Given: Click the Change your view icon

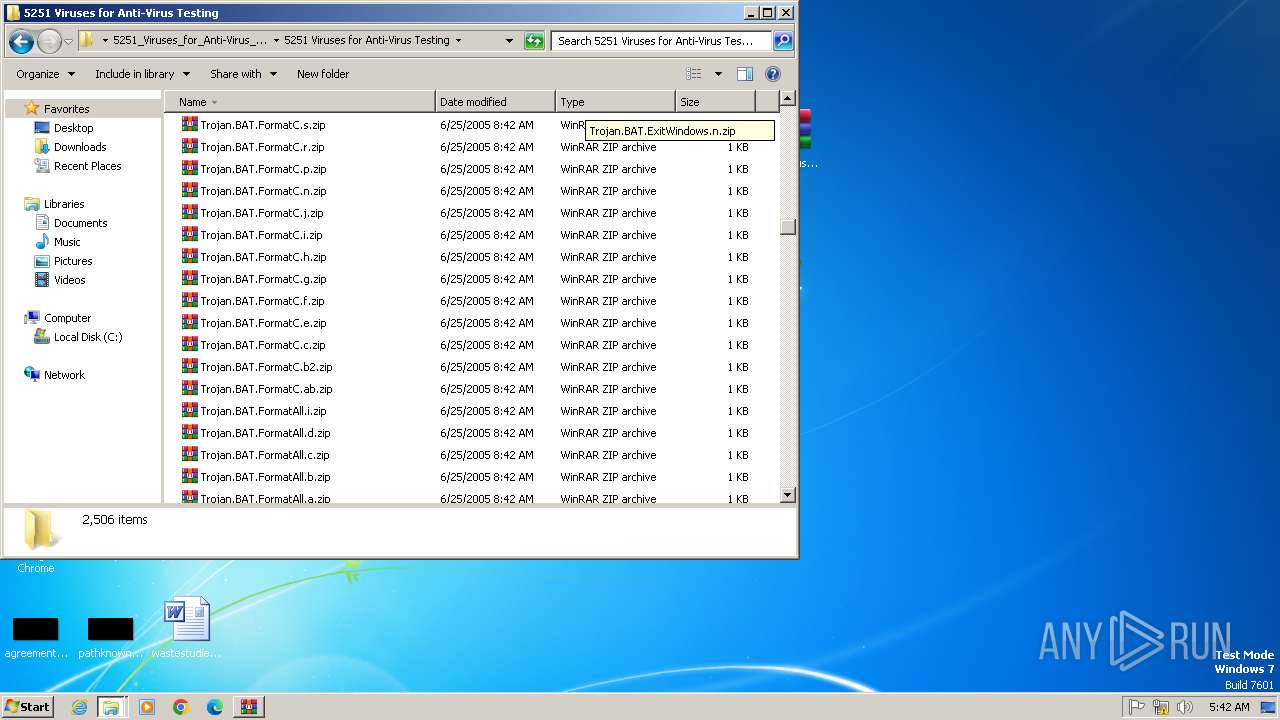Looking at the screenshot, I should (694, 74).
